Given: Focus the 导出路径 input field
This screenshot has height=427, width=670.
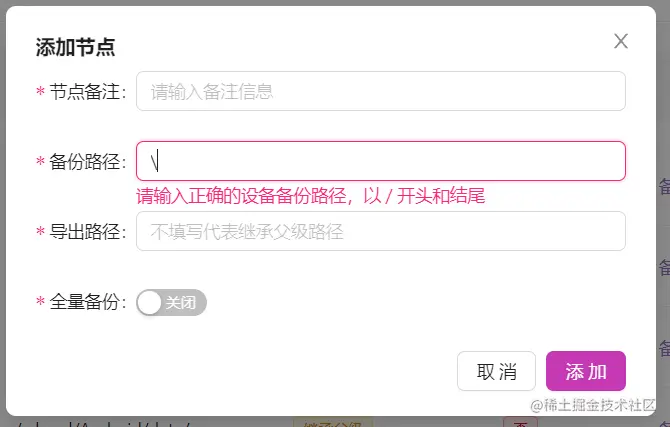Looking at the screenshot, I should click(x=381, y=231).
